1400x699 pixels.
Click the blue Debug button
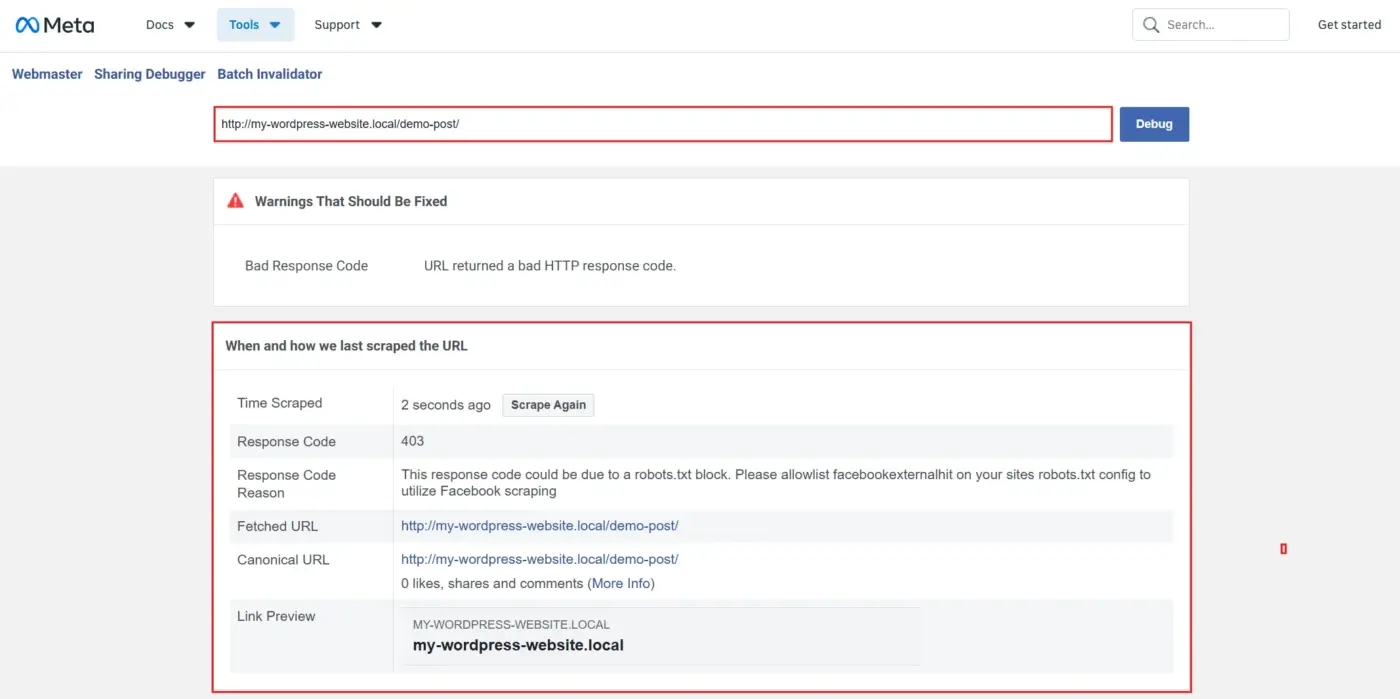[1154, 124]
